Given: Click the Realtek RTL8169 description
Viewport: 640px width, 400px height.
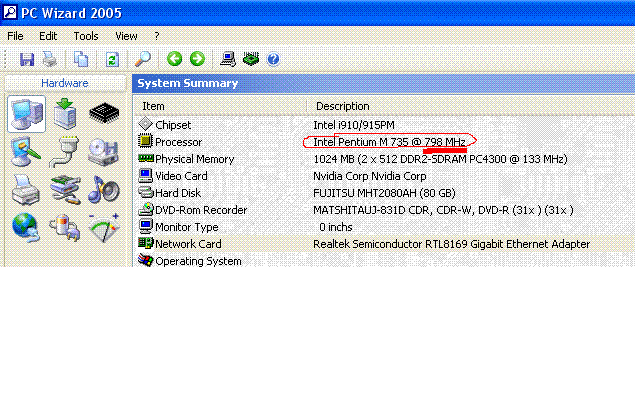Looking at the screenshot, I should click(451, 244).
